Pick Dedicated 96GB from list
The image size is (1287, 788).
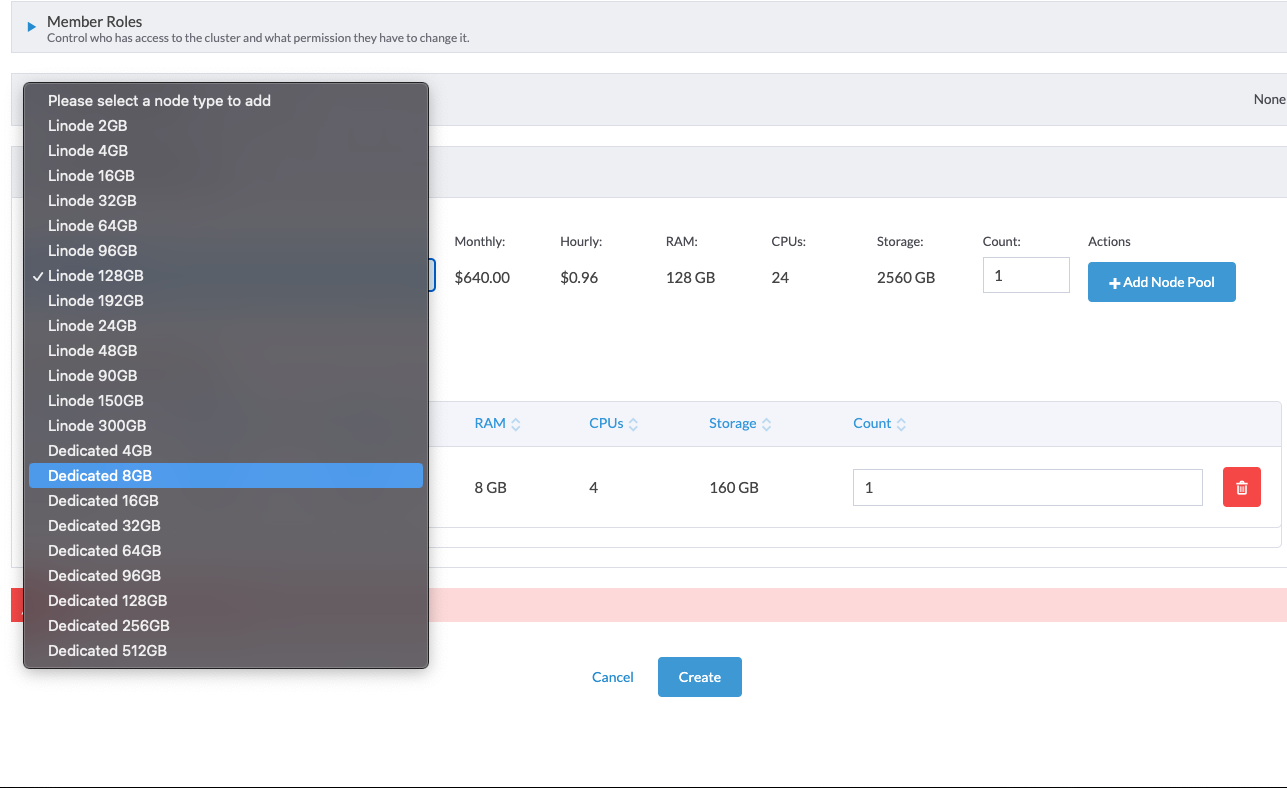226,575
